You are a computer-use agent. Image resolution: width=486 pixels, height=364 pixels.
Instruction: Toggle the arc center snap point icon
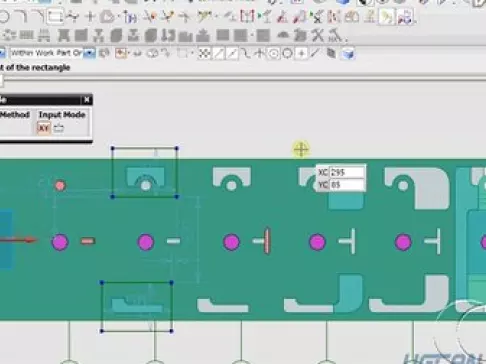coord(273,53)
